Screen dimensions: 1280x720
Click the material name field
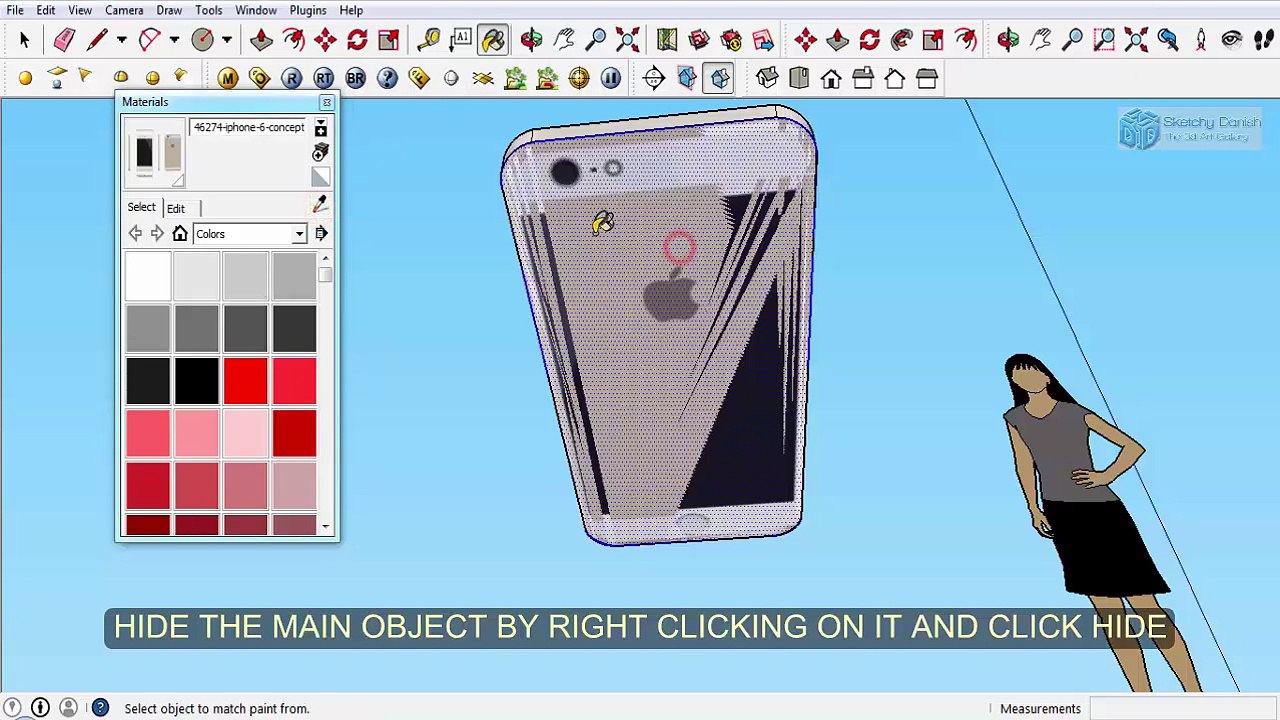[249, 127]
